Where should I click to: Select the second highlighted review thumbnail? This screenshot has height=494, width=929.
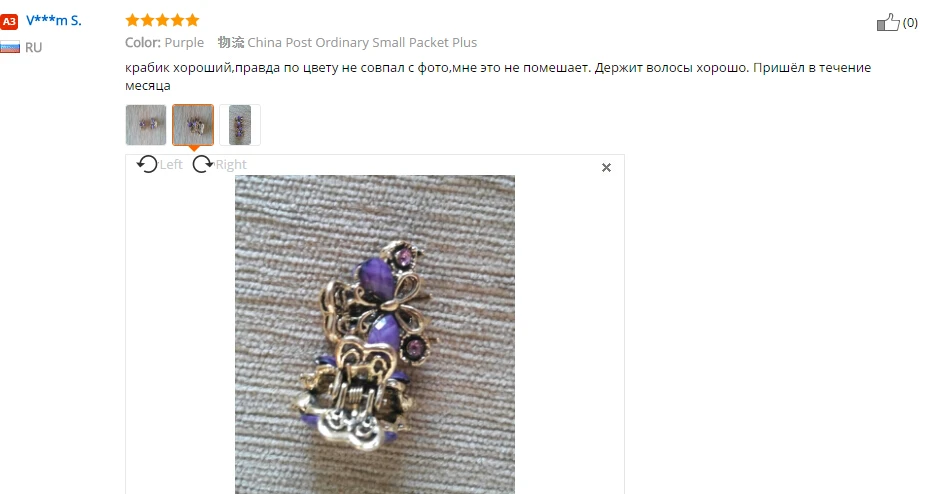point(193,125)
